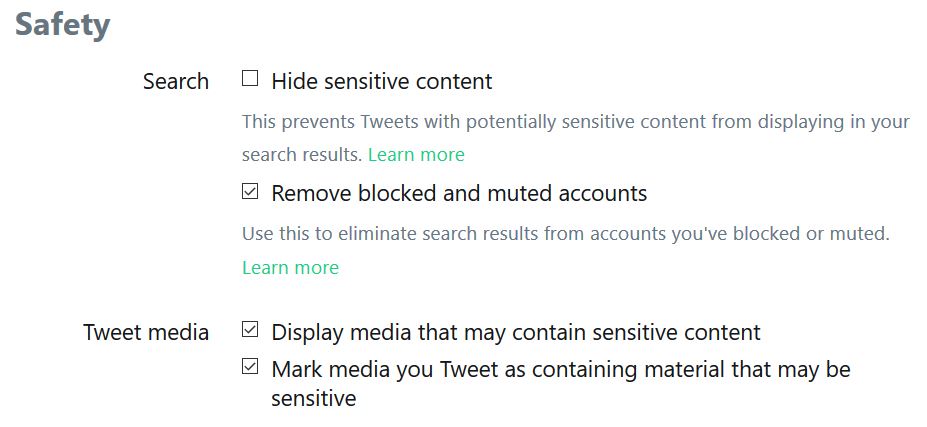Untick Display media that may contain sensitive content
This screenshot has width=927, height=427.
250,329
